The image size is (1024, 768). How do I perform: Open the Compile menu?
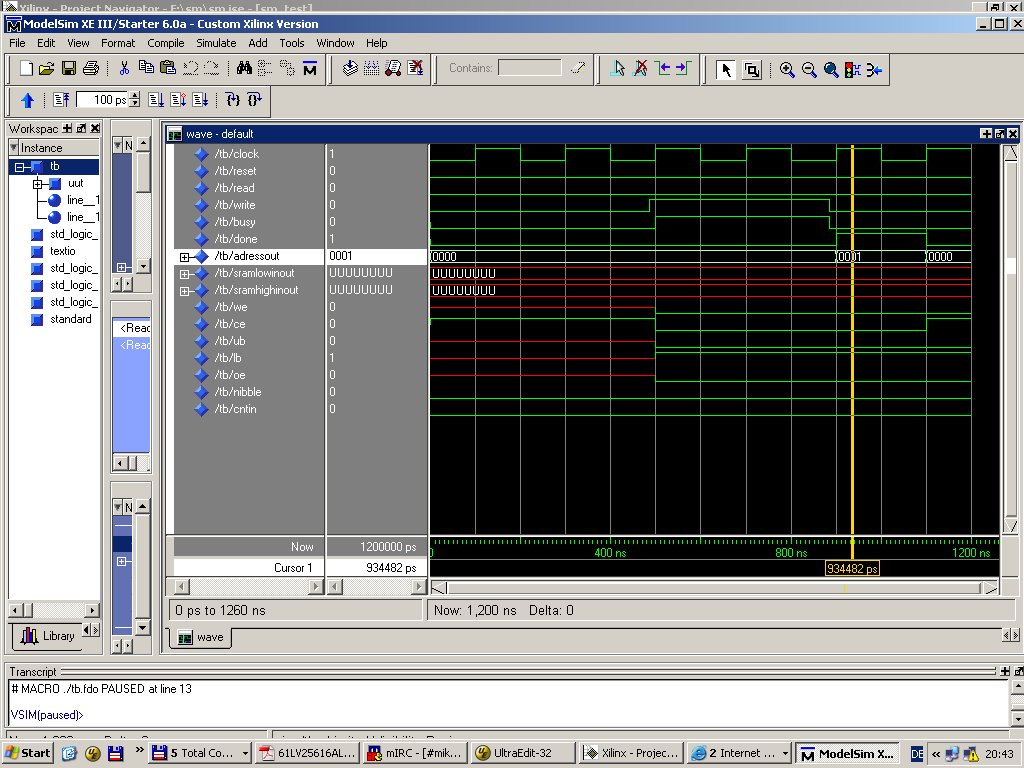coord(166,43)
